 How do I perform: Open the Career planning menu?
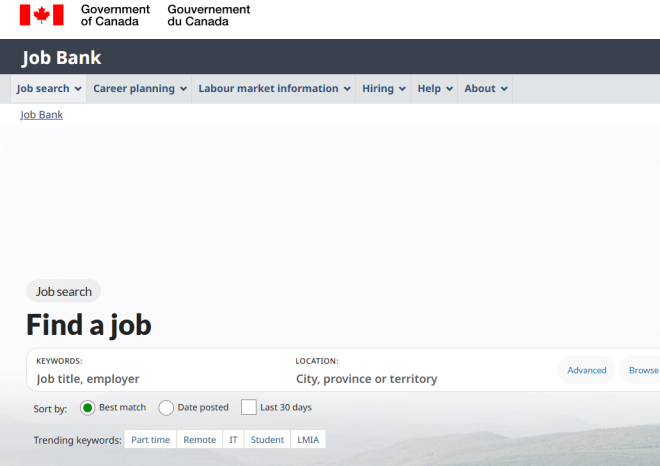click(x=139, y=89)
